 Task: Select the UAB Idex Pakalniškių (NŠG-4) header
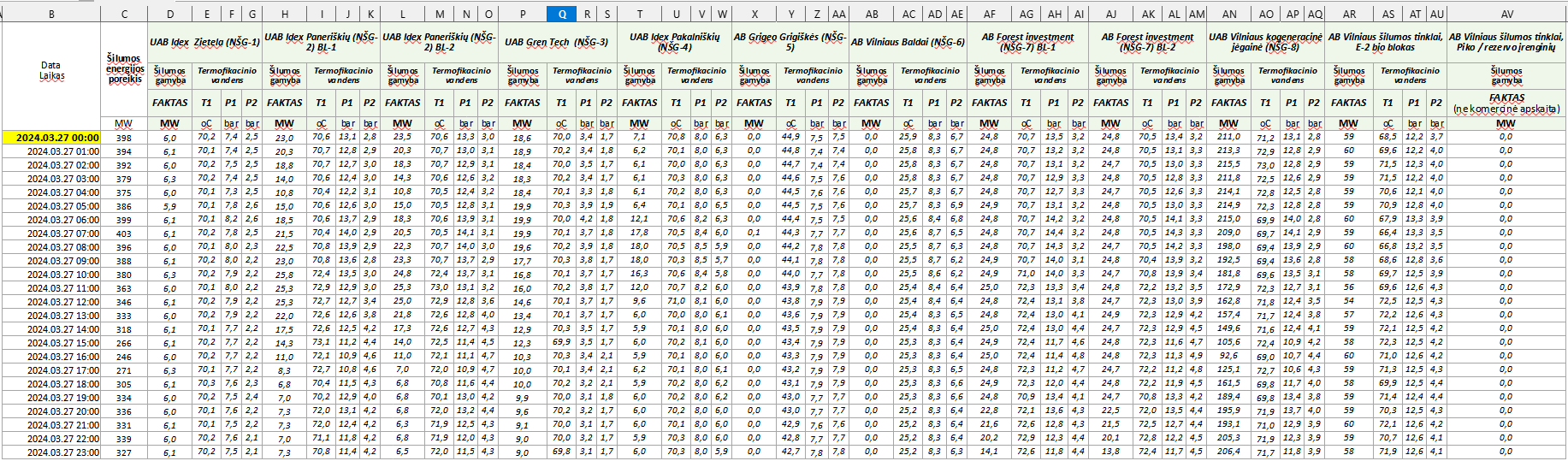click(674, 42)
